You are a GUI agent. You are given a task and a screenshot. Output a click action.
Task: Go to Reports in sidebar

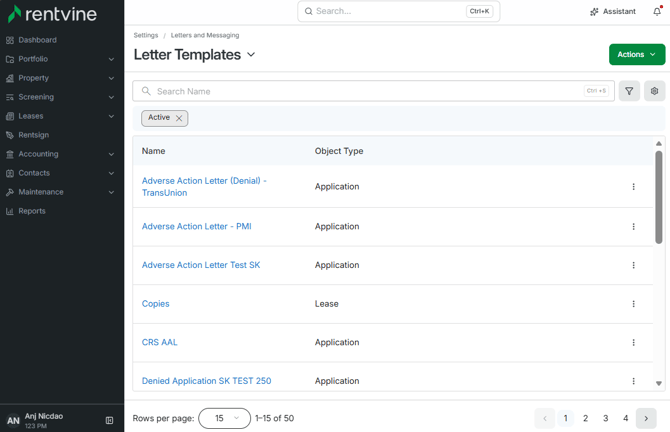pyautogui.click(x=32, y=211)
